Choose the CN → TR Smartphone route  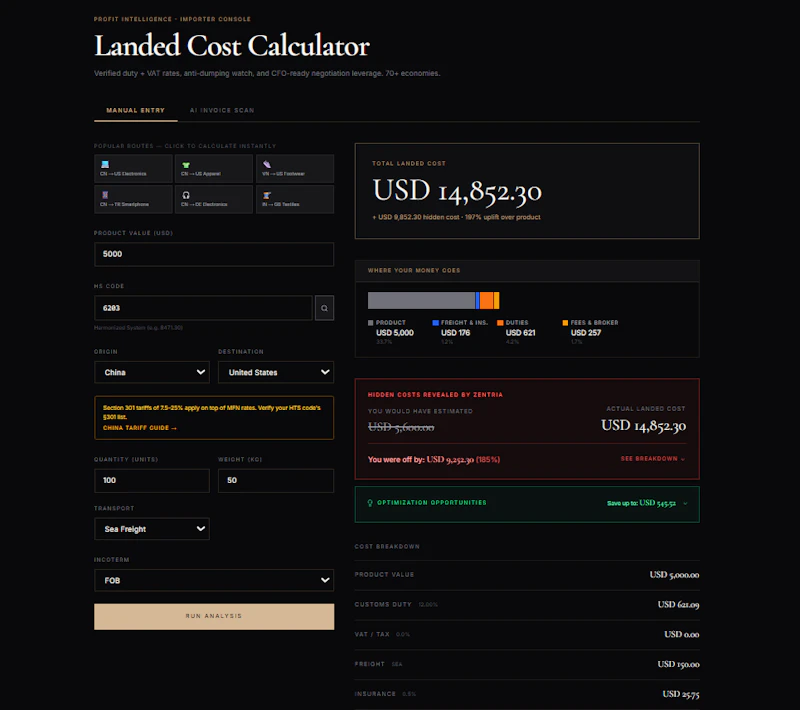point(133,199)
